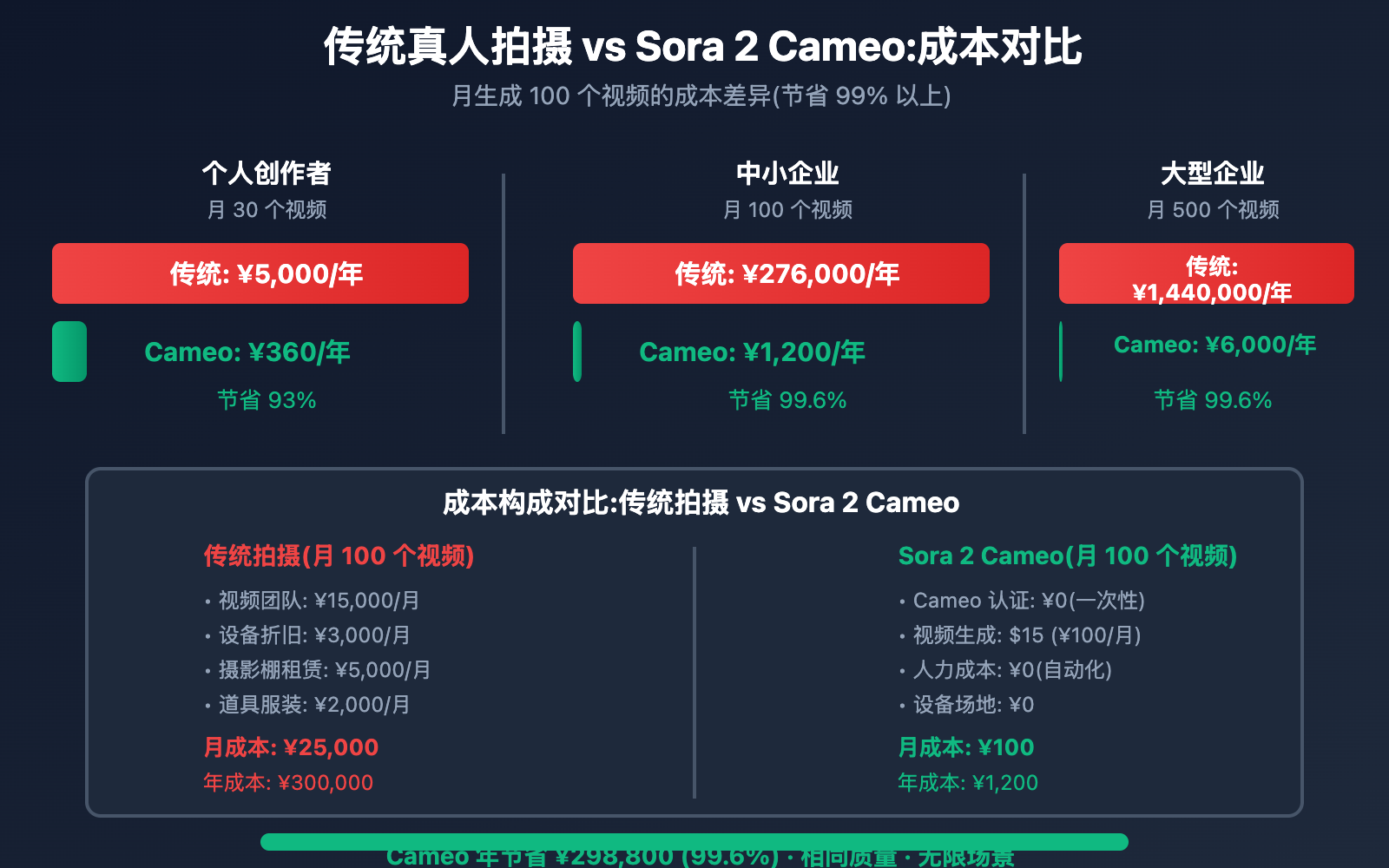Viewport: 1389px width, 868px height.
Task: Click the 节省 93% text
Action: 267,400
